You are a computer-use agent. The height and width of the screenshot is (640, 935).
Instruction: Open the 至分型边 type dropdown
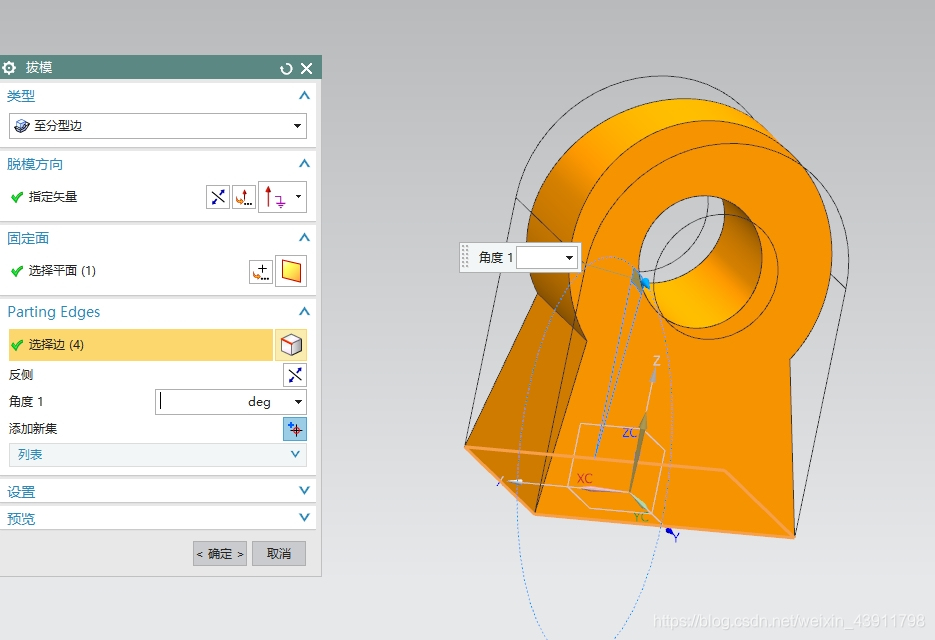tap(158, 126)
